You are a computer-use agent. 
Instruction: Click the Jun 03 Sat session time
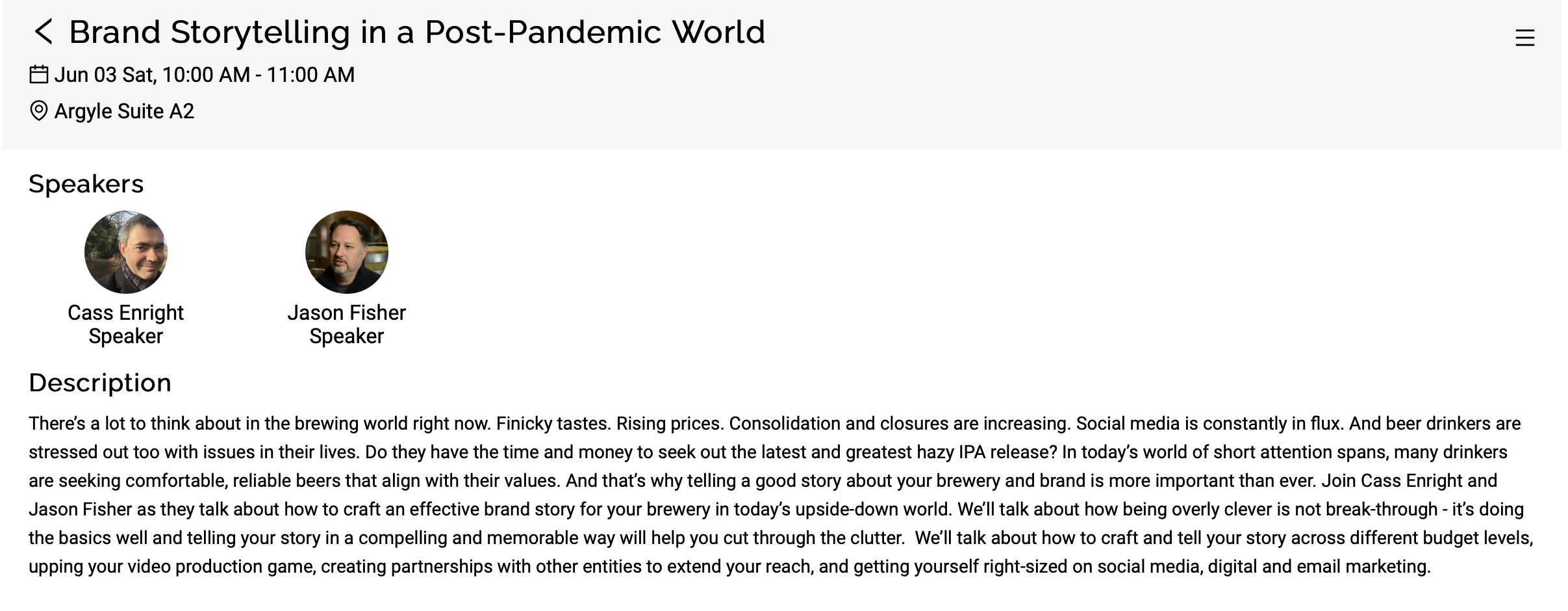tap(205, 75)
